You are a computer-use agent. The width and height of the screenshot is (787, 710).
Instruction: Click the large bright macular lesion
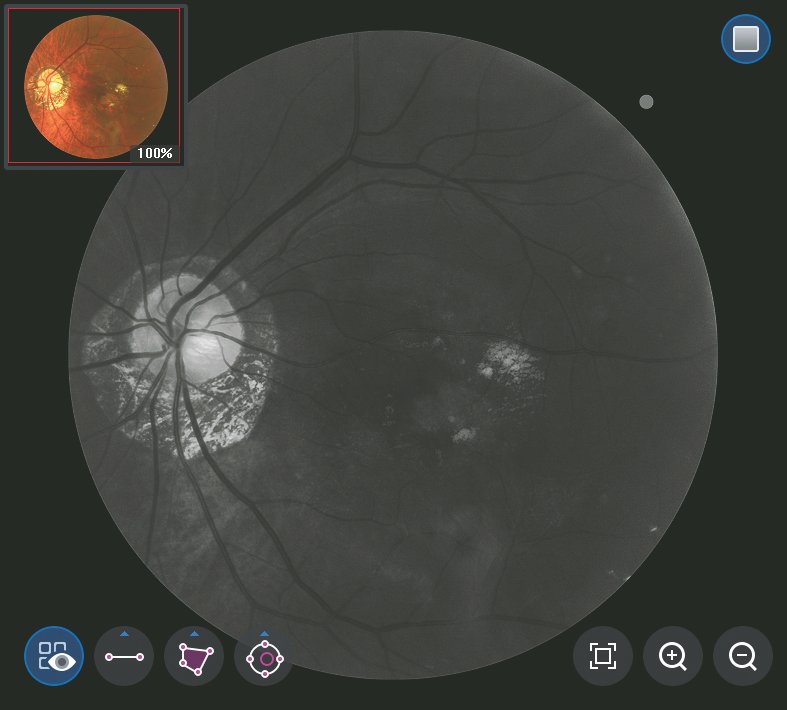point(513,363)
